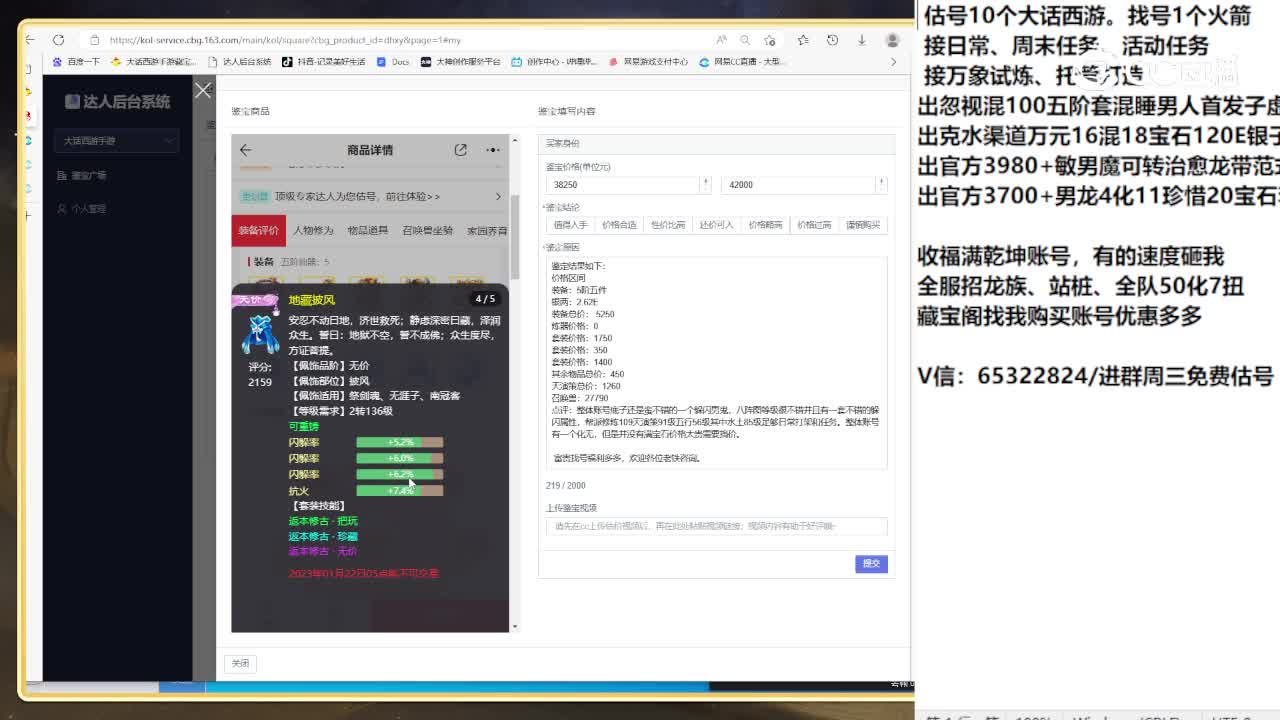
Task: Add page to favorites star-plus icon
Action: pos(769,40)
